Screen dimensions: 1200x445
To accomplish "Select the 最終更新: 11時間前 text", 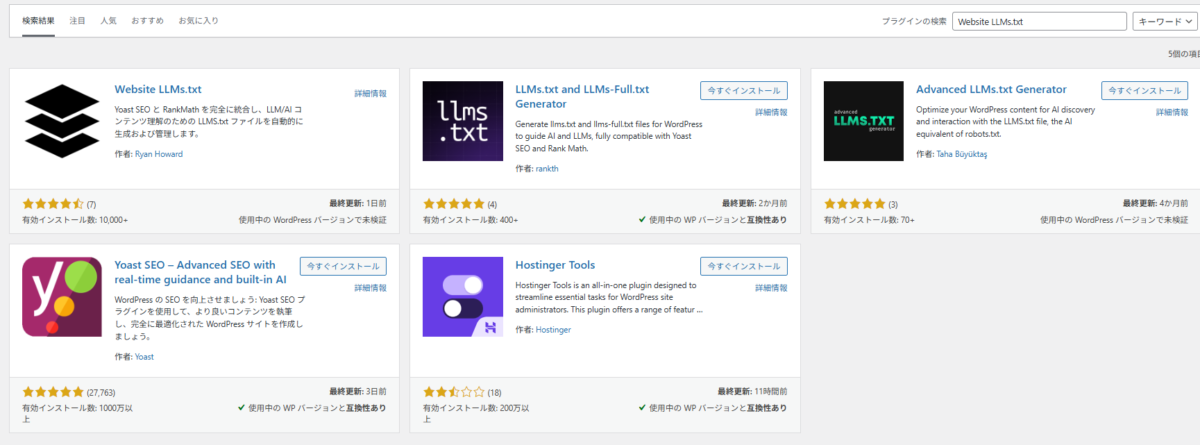I will pos(753,391).
